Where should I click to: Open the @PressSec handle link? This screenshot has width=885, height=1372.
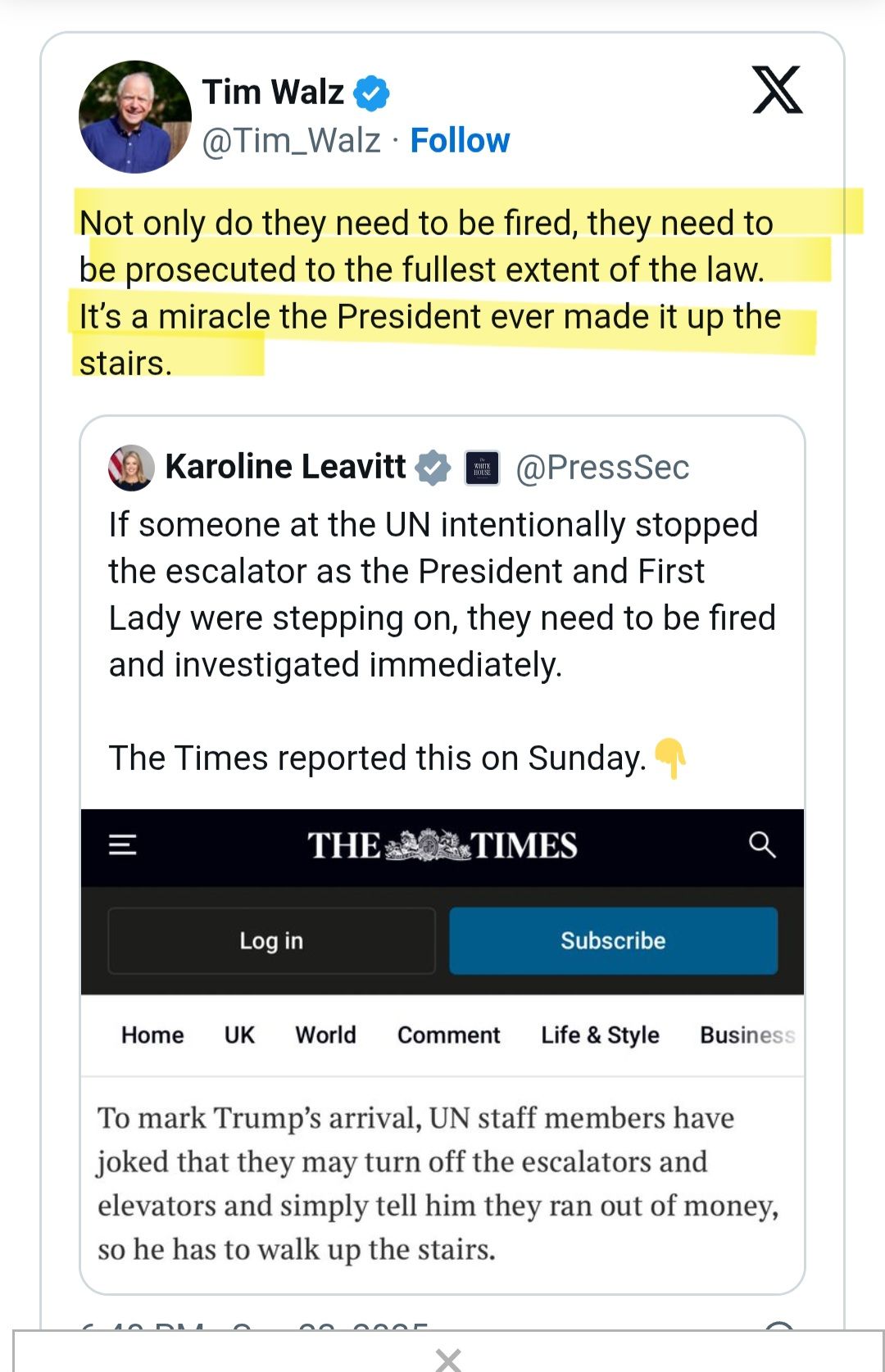tap(602, 468)
